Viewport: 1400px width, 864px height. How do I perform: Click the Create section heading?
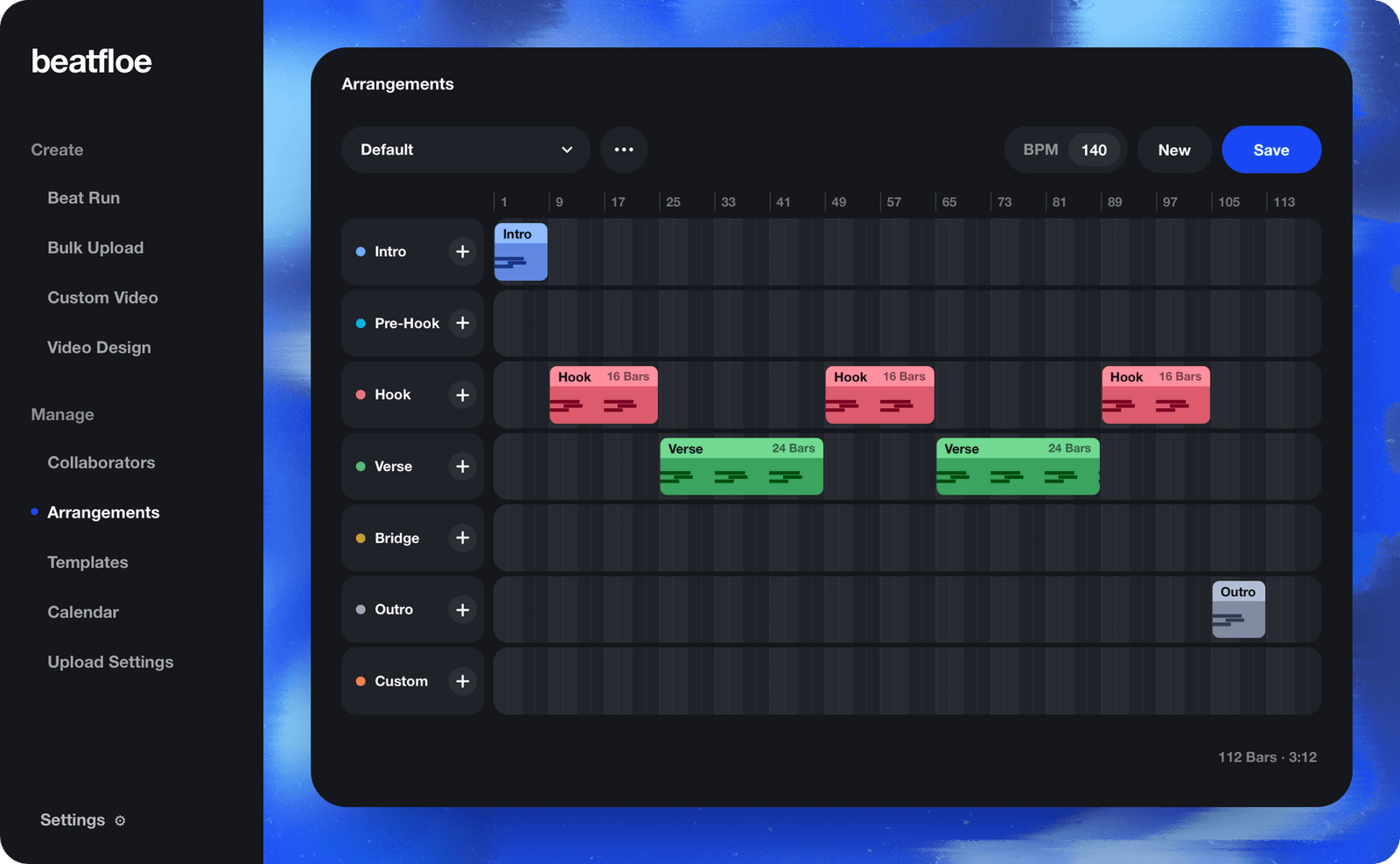[57, 150]
